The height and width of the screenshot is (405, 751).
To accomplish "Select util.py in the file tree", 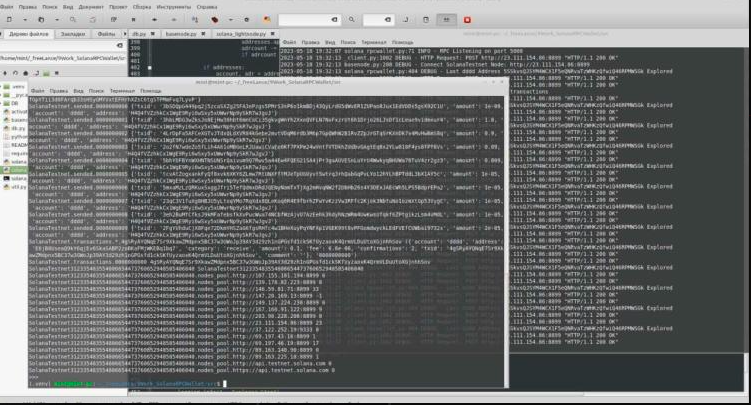I will pyautogui.click(x=19, y=187).
